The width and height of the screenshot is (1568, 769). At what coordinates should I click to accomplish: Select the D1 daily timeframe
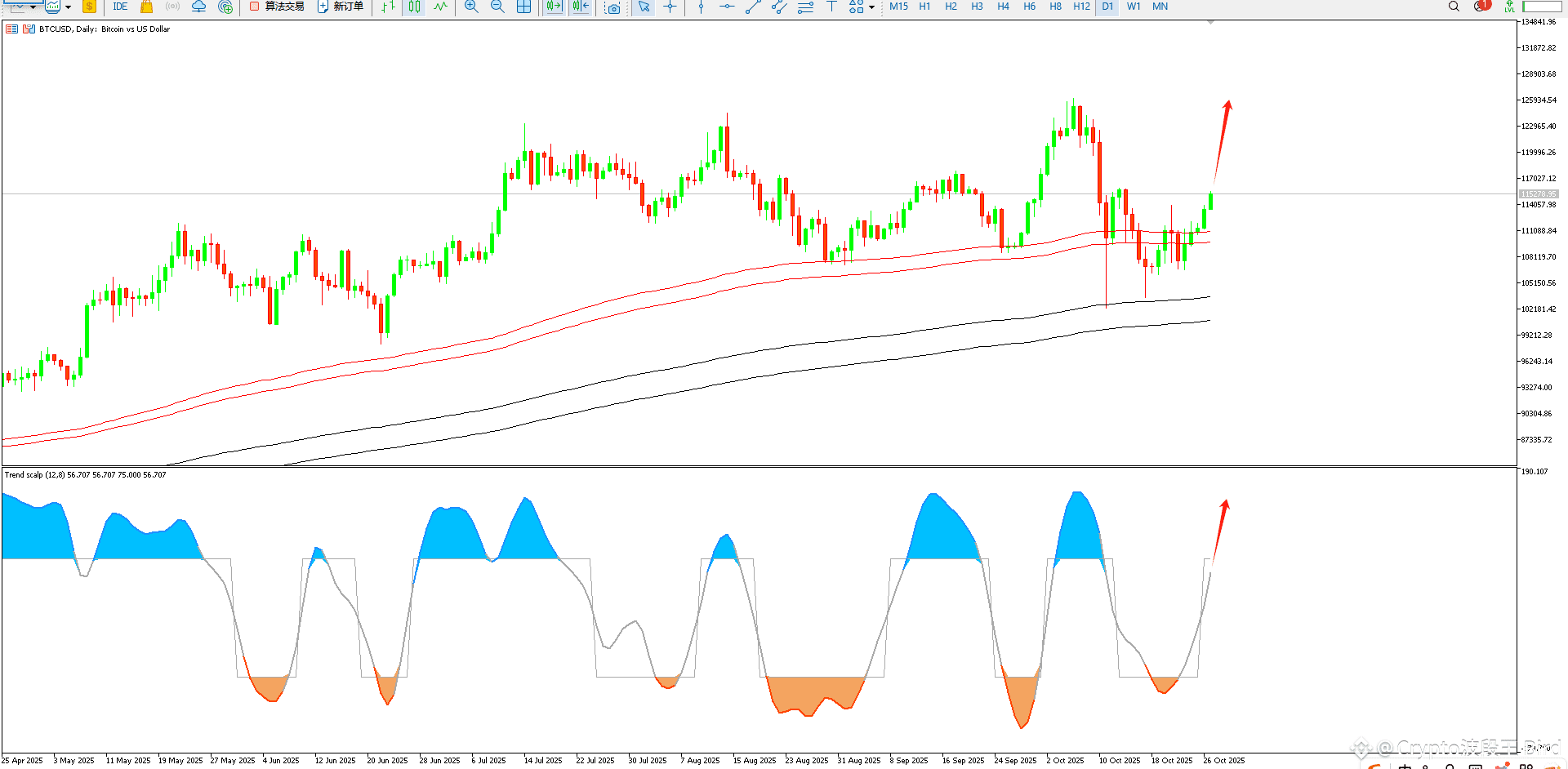coord(1107,7)
